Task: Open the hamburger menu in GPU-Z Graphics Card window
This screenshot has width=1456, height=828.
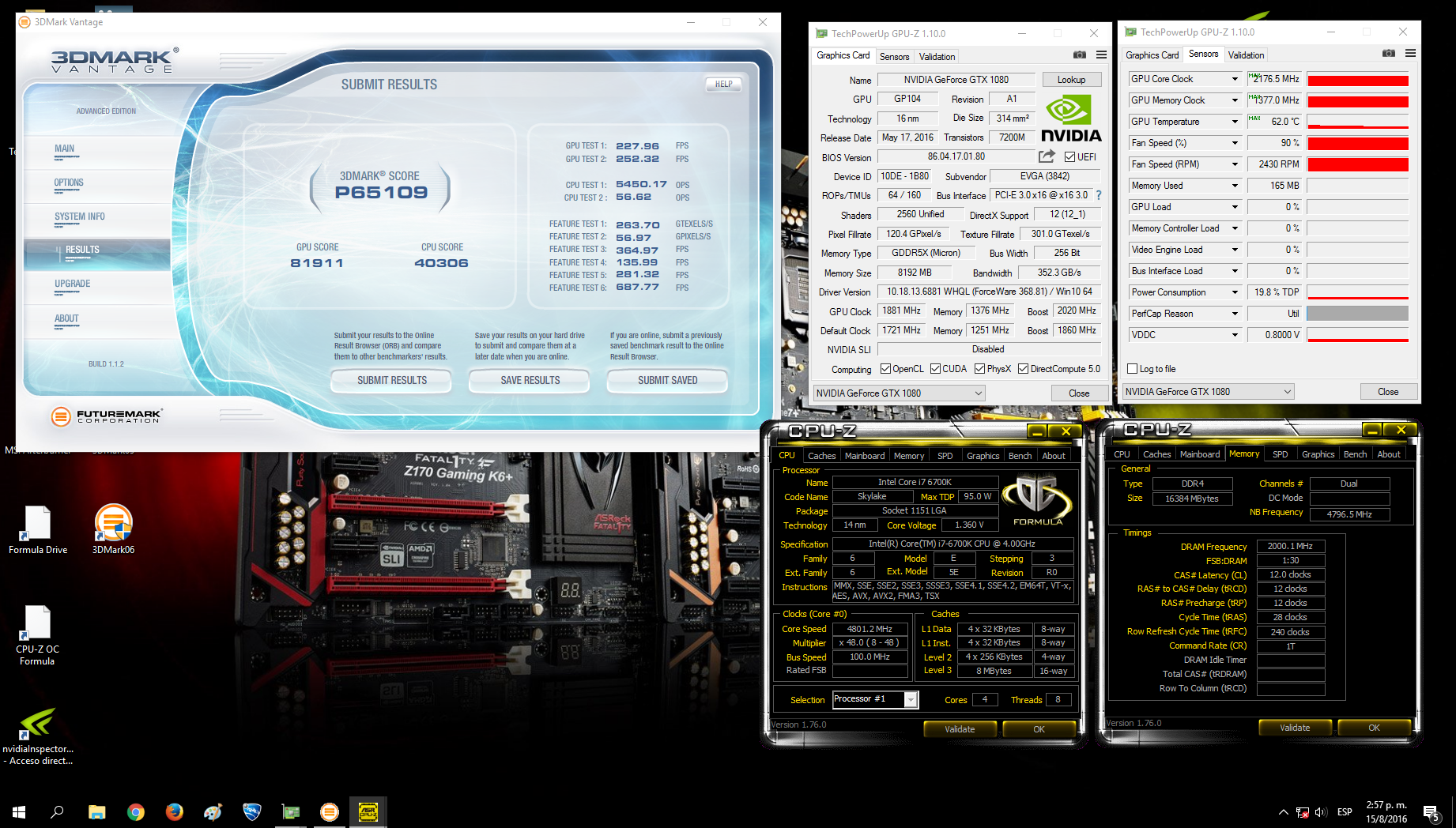Action: tap(1101, 55)
